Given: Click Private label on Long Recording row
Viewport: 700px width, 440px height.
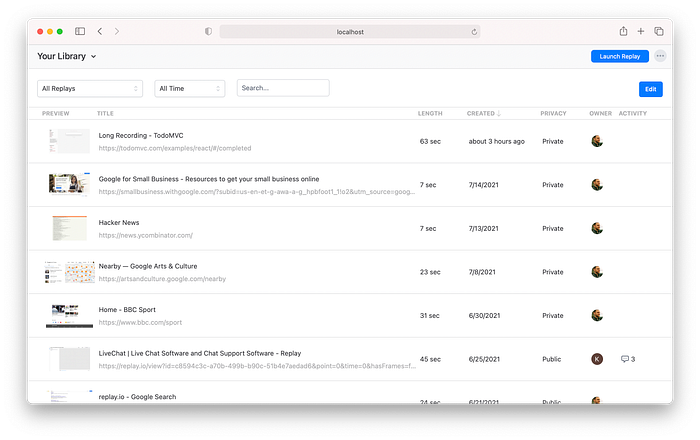Looking at the screenshot, I should point(553,141).
